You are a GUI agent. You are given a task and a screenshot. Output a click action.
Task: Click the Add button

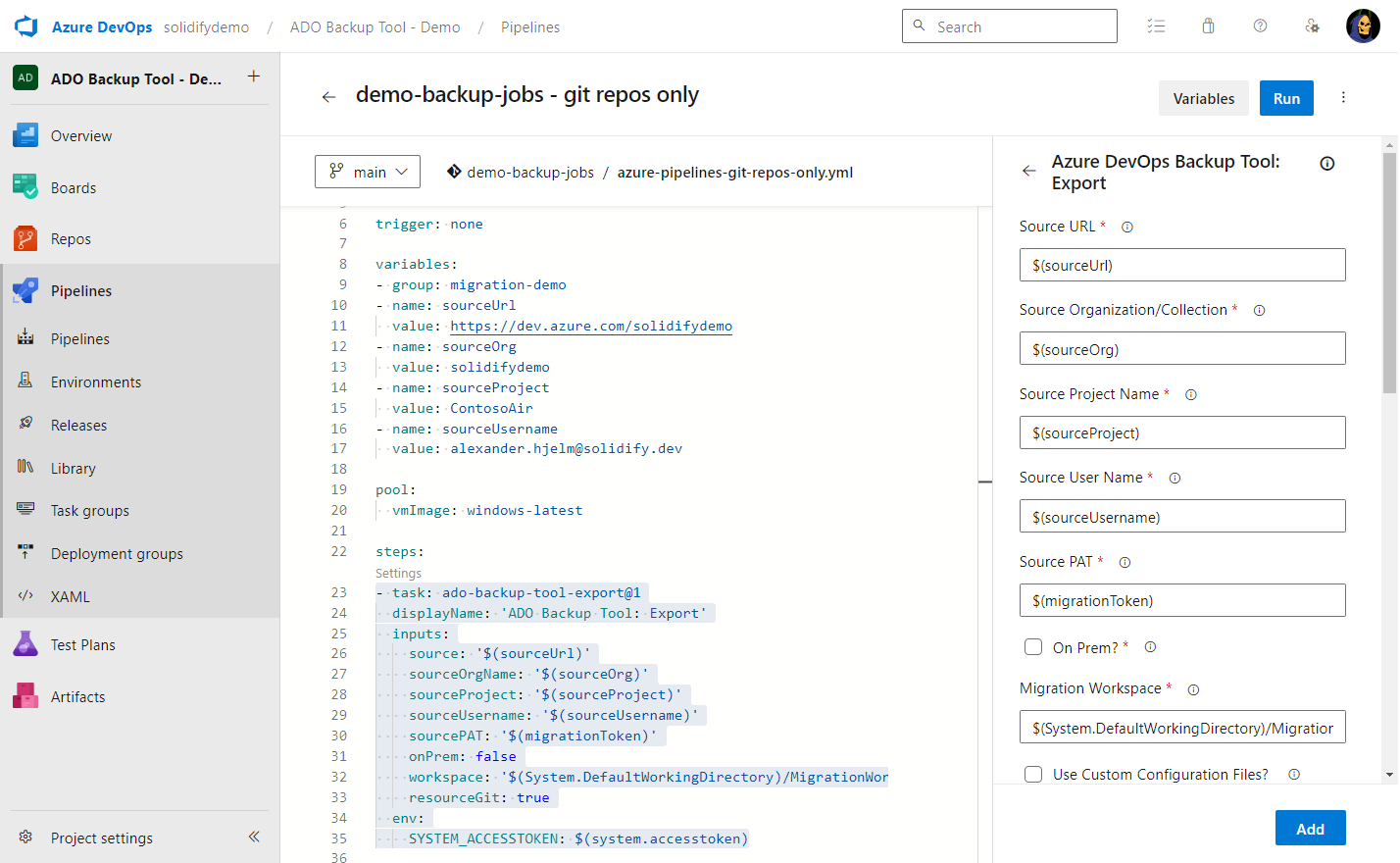coord(1310,828)
